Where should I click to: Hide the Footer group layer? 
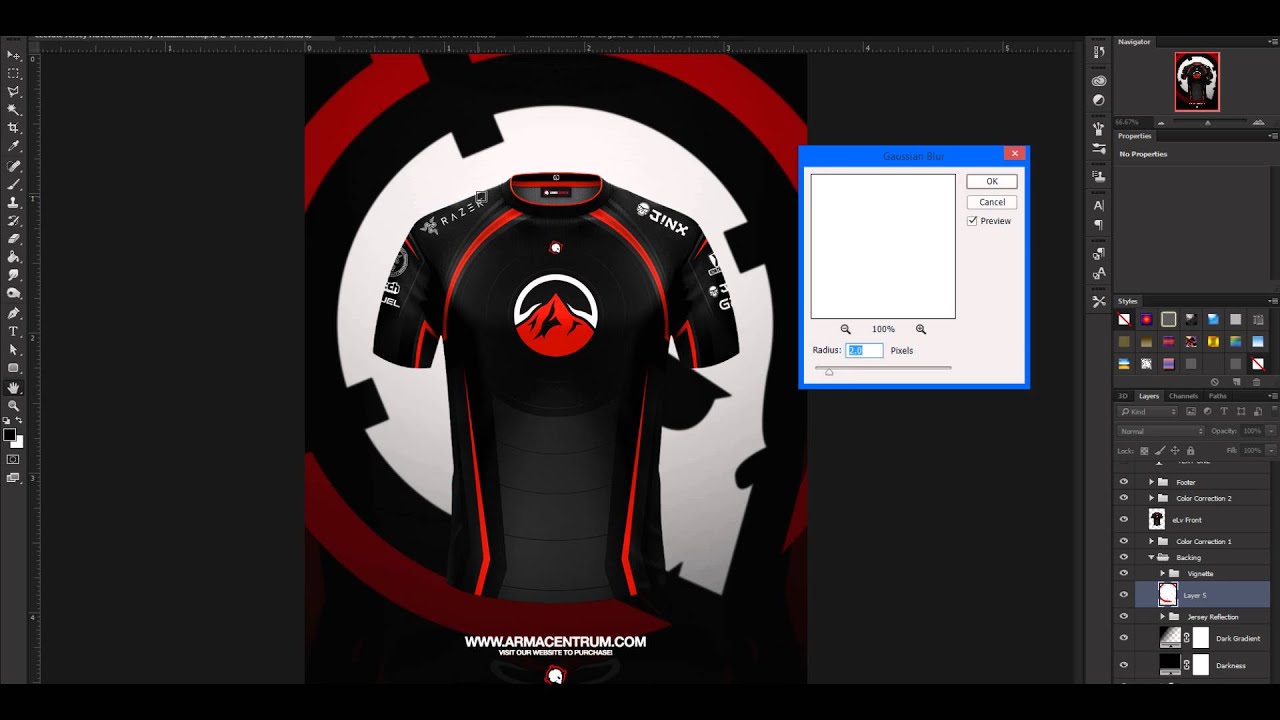point(1123,482)
